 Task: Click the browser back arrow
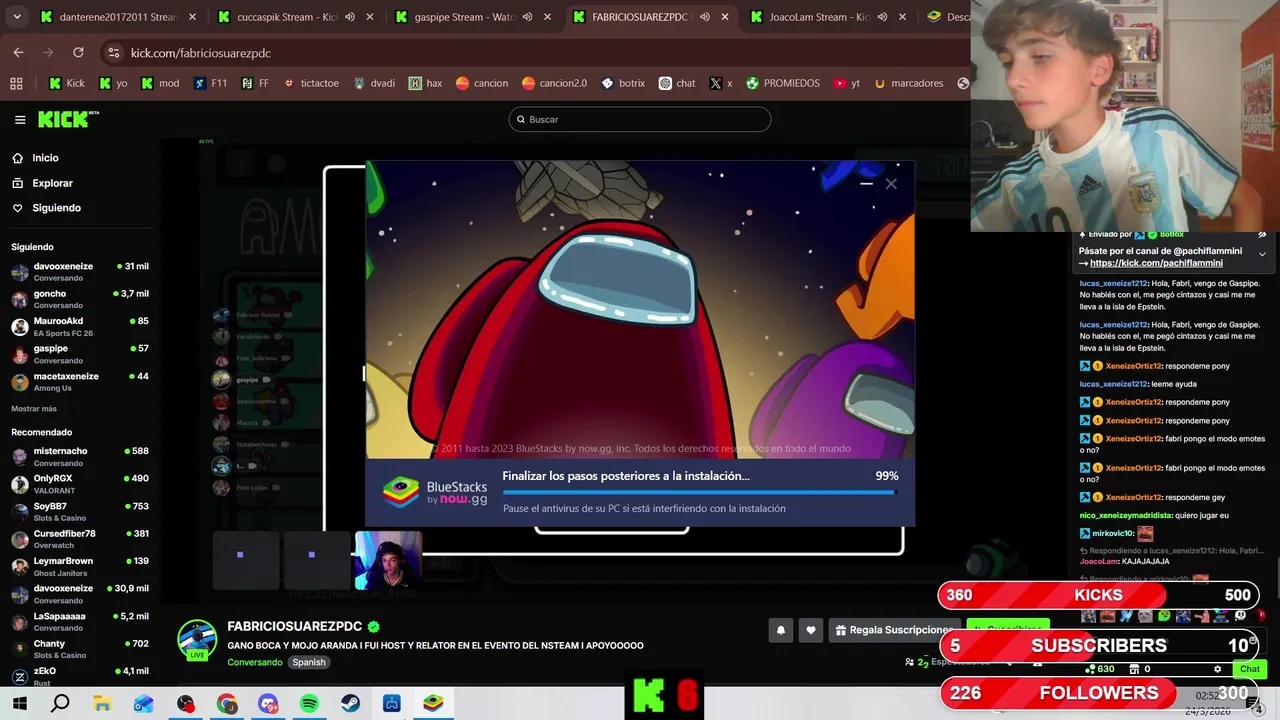[18, 52]
